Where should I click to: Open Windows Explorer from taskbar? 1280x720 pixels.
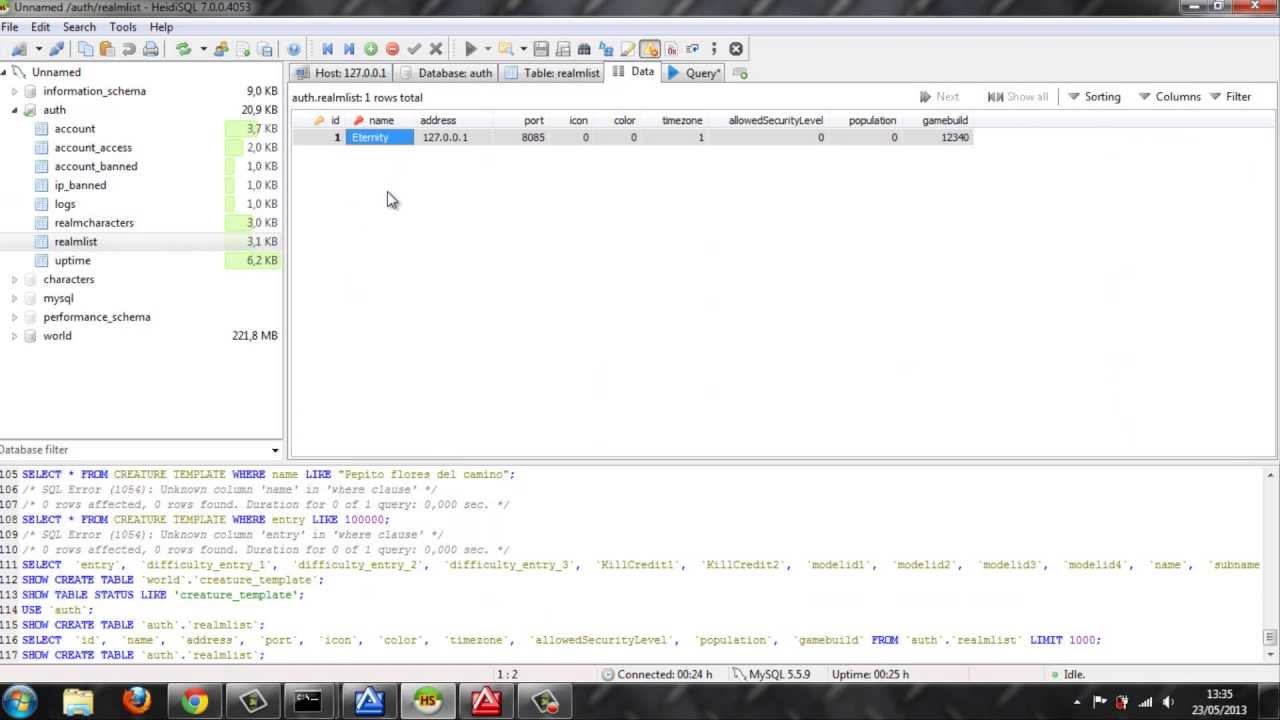point(78,701)
